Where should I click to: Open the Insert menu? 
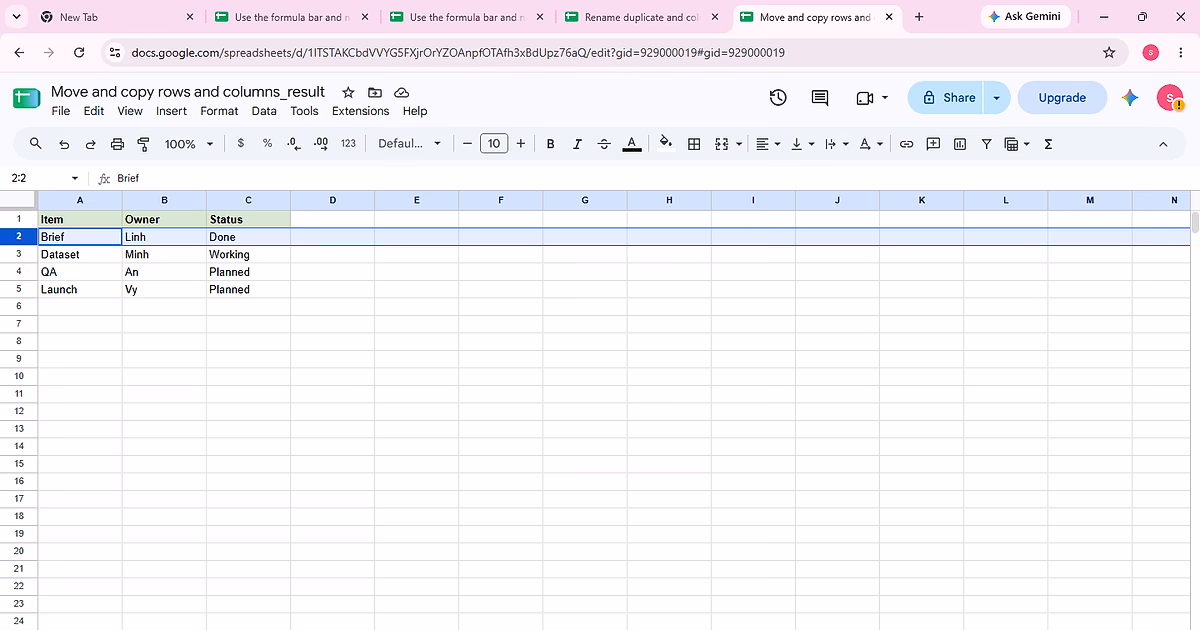click(172, 111)
